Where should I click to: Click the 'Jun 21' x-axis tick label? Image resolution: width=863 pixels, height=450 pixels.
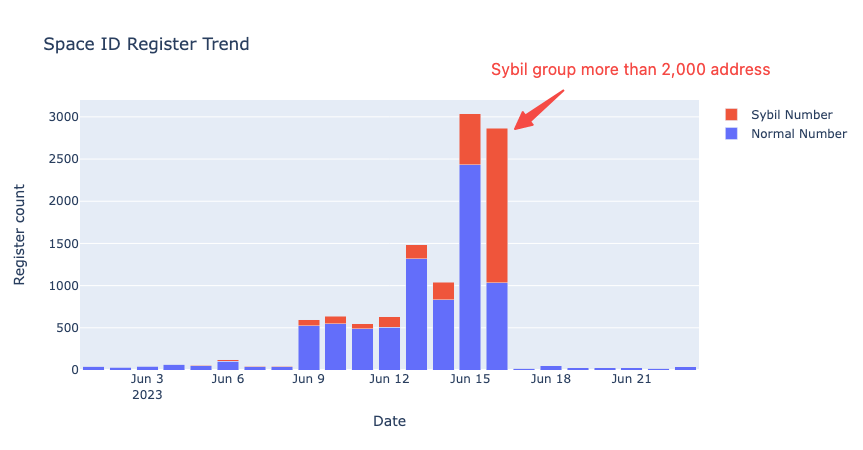tap(632, 379)
